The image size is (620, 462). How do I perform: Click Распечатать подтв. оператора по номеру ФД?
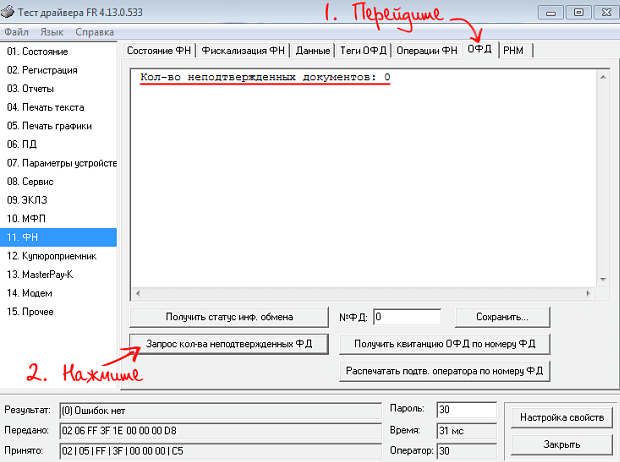tap(445, 371)
